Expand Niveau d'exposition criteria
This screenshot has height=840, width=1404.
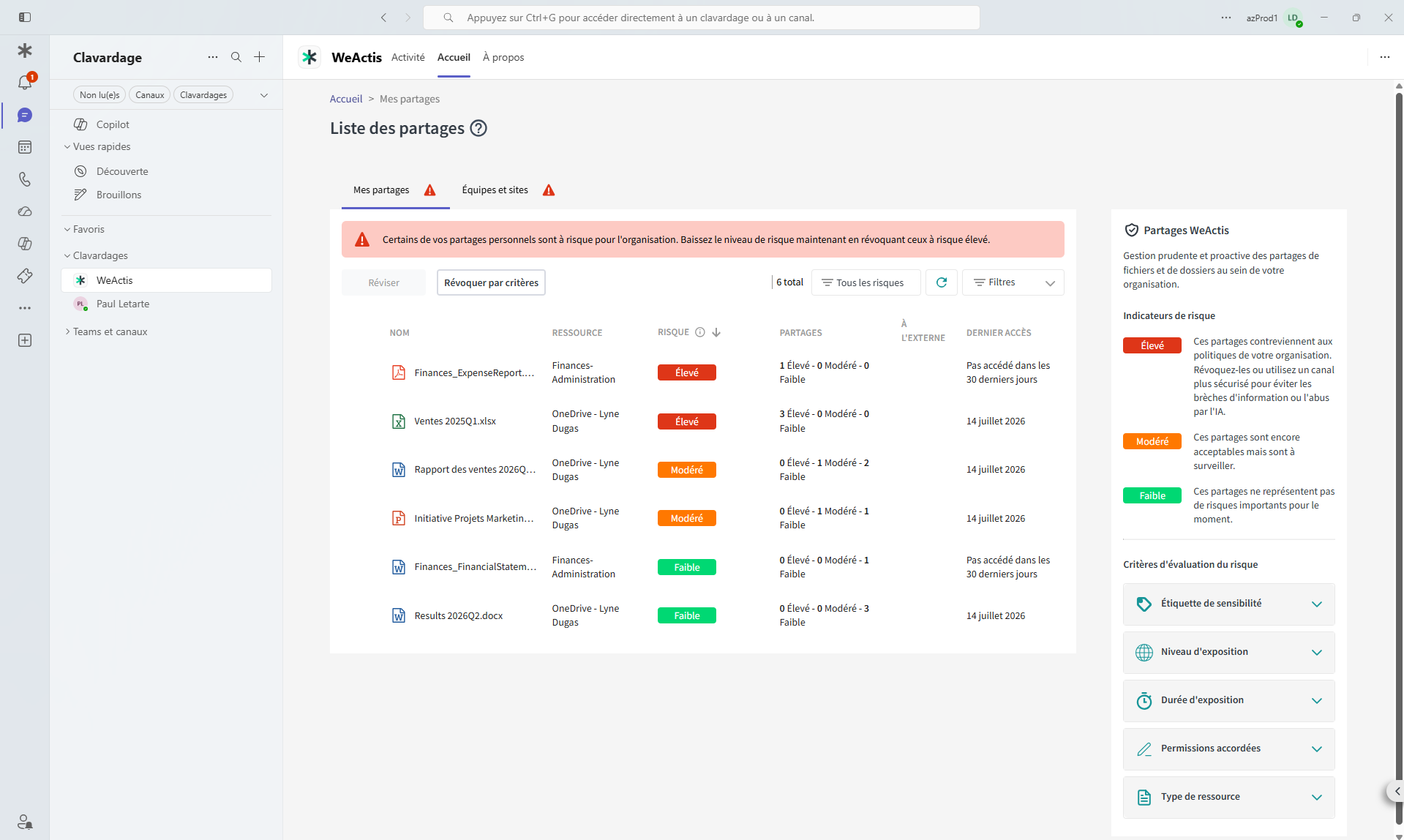[1229, 652]
